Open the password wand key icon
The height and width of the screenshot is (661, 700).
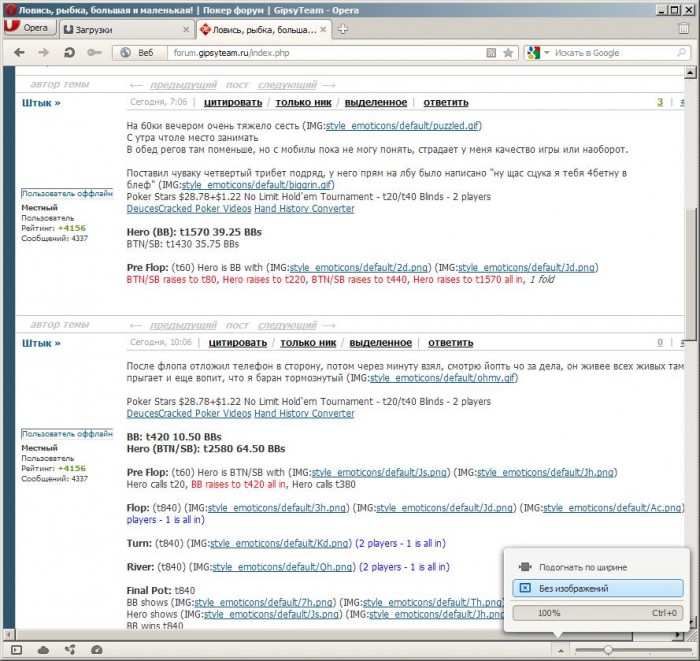[94, 53]
